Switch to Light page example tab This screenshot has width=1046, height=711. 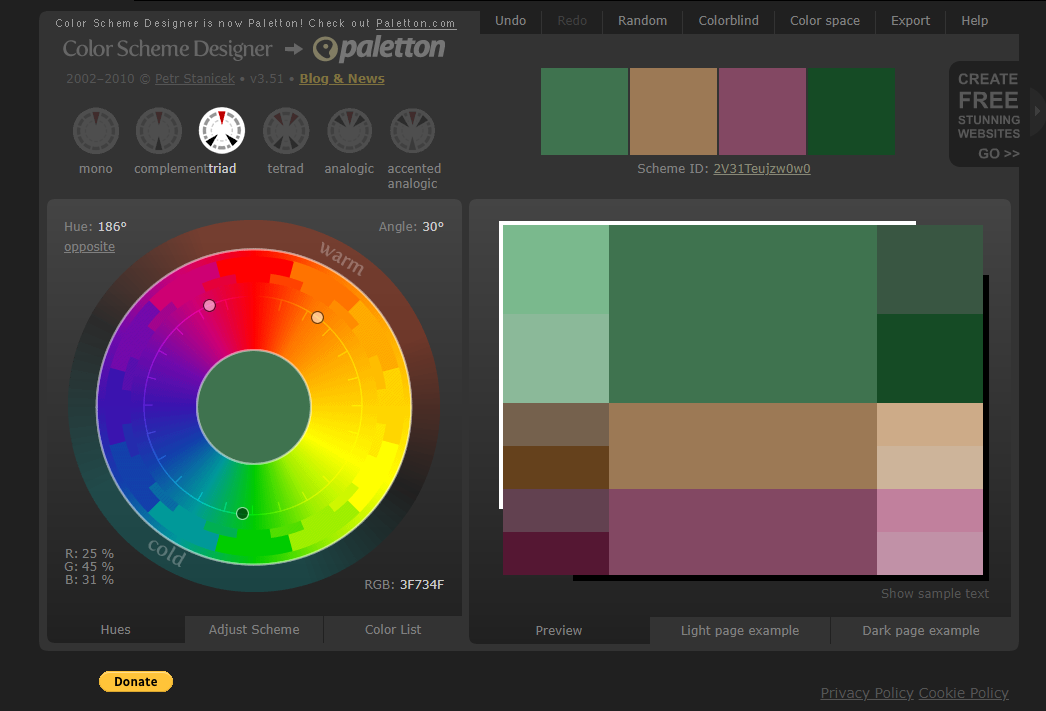740,631
